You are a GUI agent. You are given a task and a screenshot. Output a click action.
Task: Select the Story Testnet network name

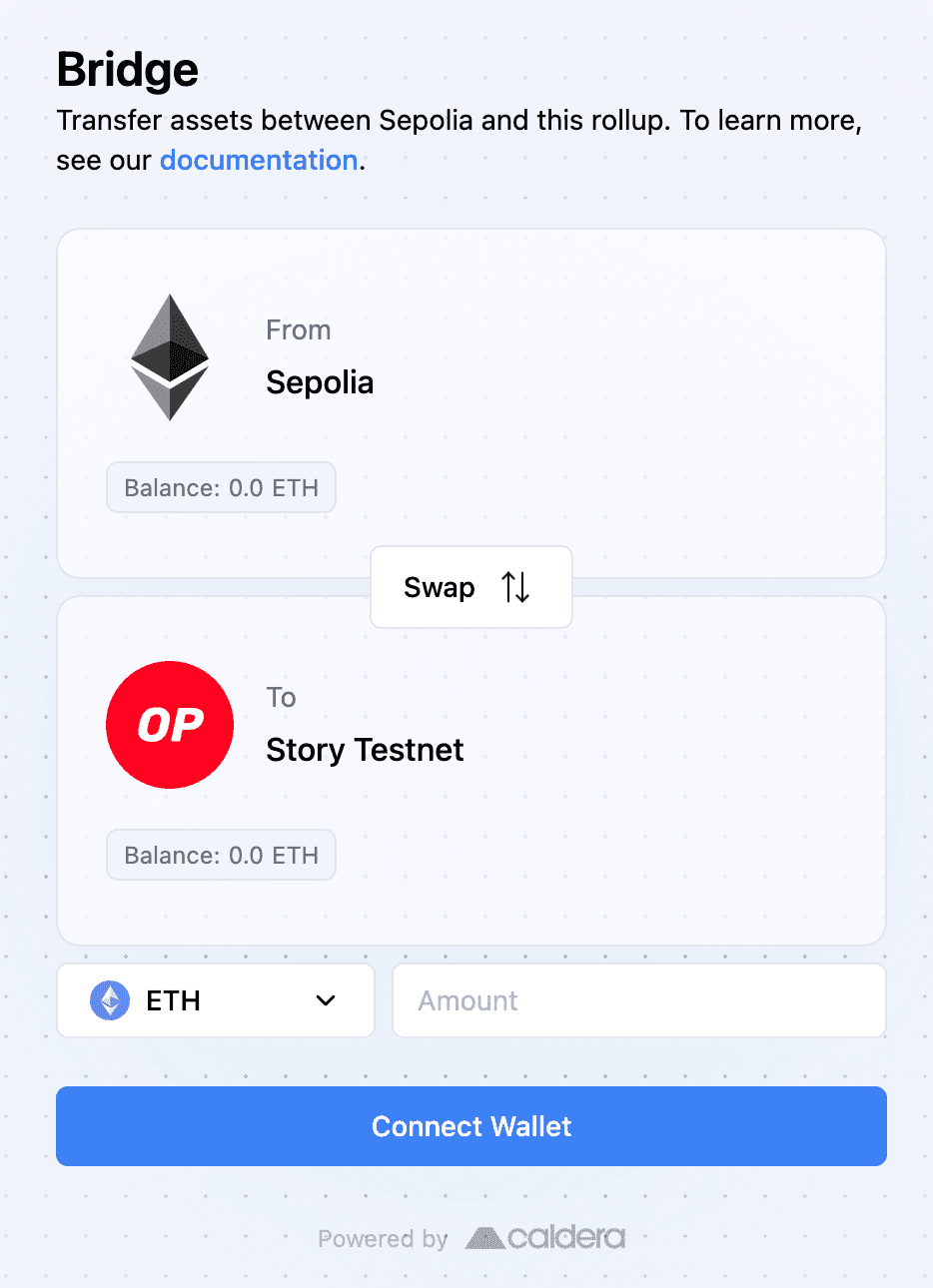(365, 750)
